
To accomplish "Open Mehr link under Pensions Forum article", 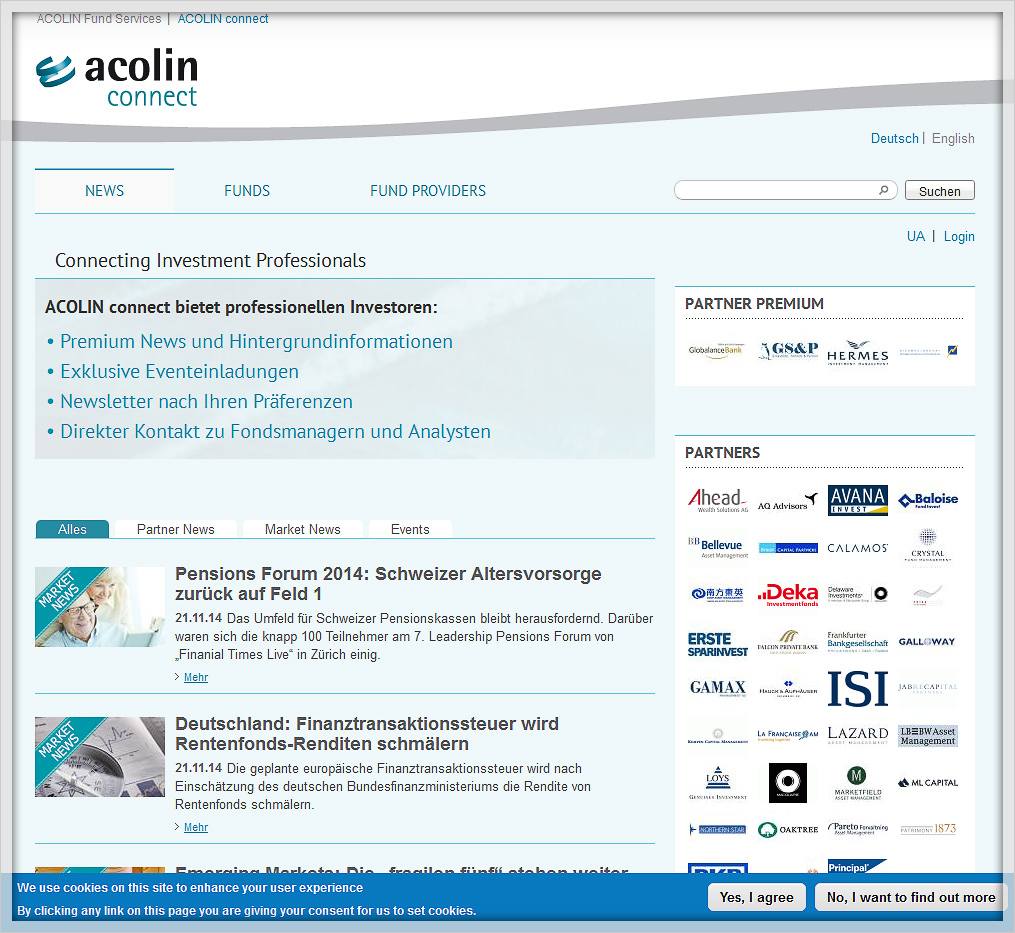I will pos(195,677).
